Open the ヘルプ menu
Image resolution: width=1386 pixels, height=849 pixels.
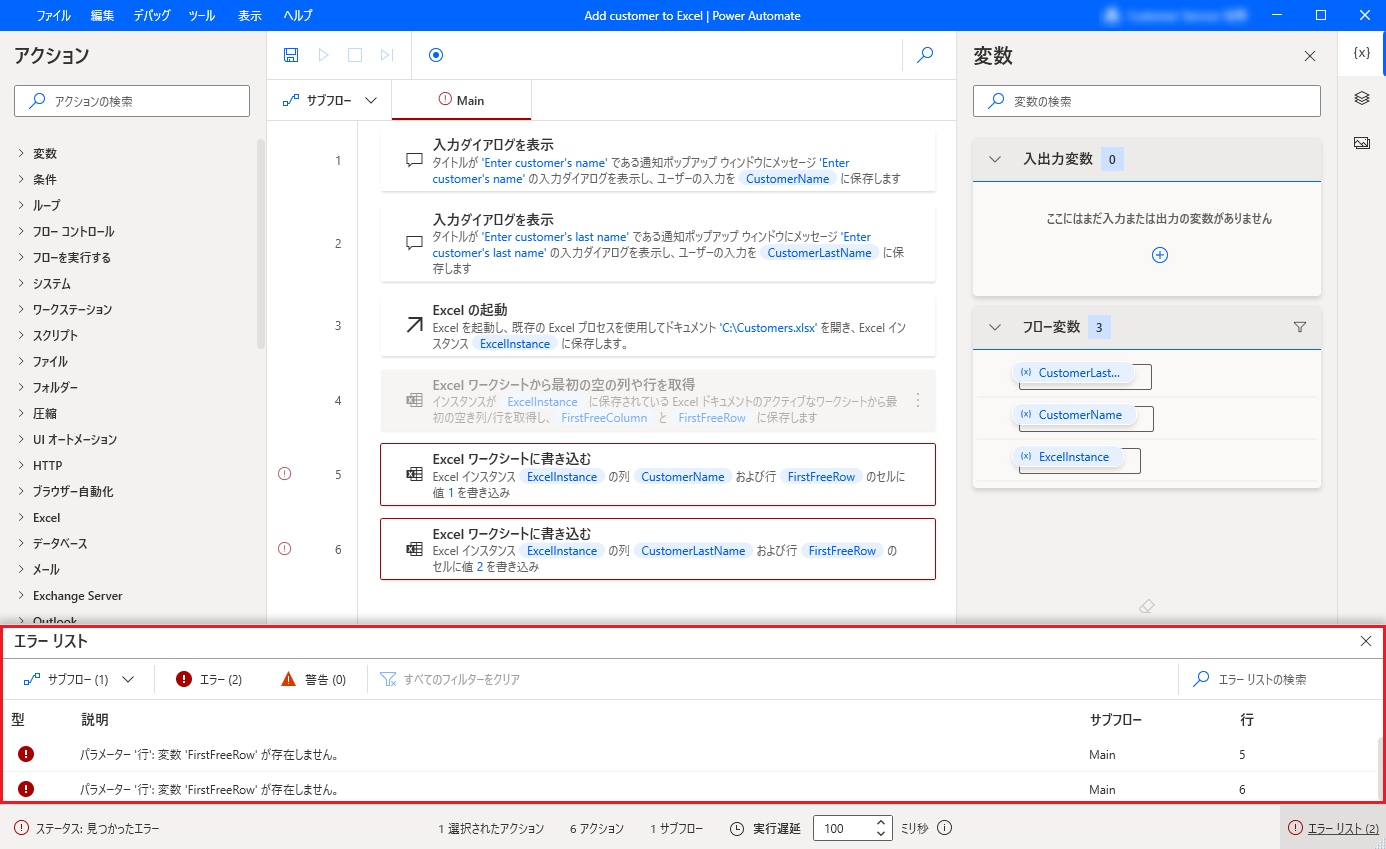point(298,16)
